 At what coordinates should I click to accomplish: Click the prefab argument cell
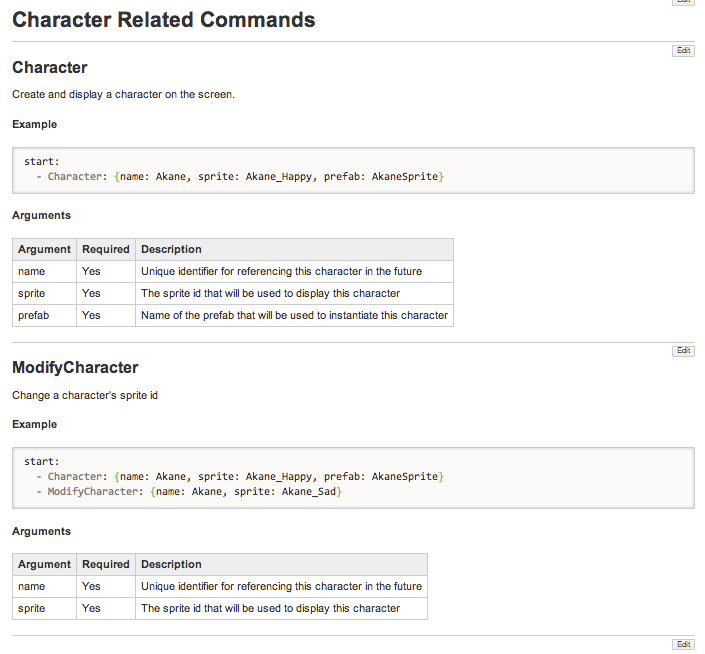[x=33, y=315]
